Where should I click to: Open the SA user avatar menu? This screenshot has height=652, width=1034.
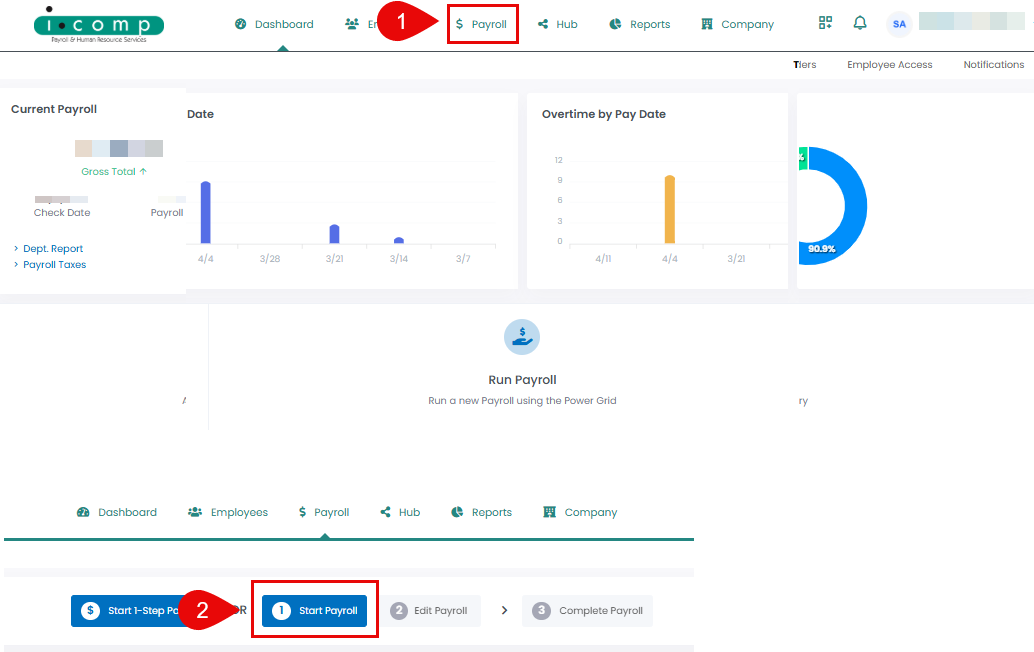click(899, 24)
